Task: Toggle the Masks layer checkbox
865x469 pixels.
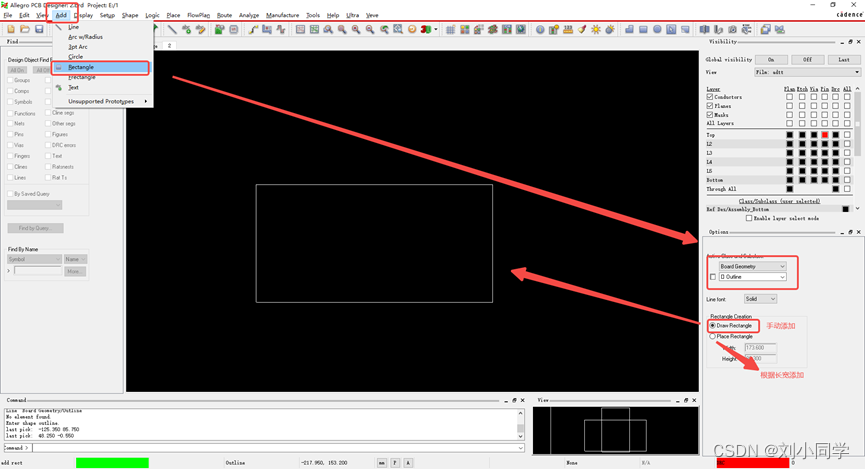Action: click(x=710, y=114)
